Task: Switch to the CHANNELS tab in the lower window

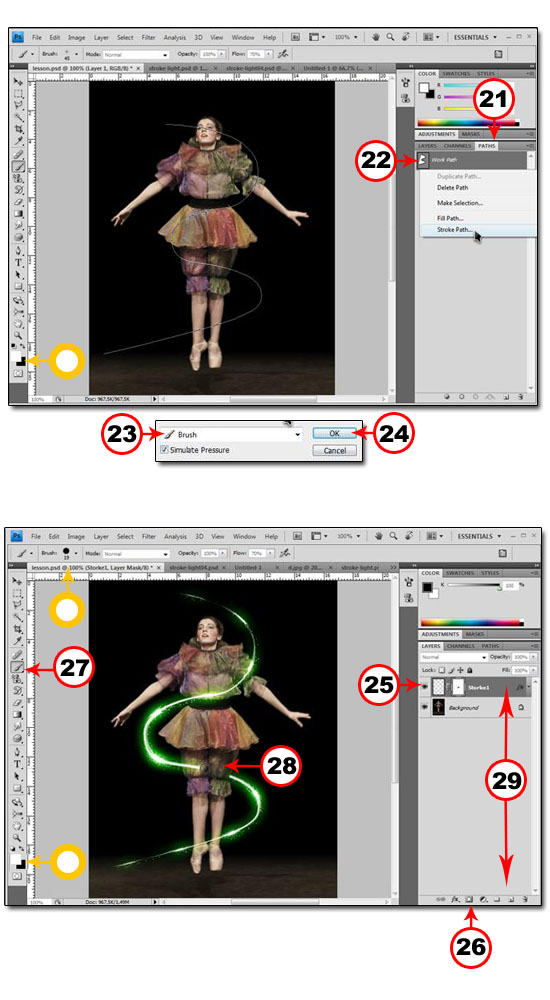Action: tap(460, 646)
